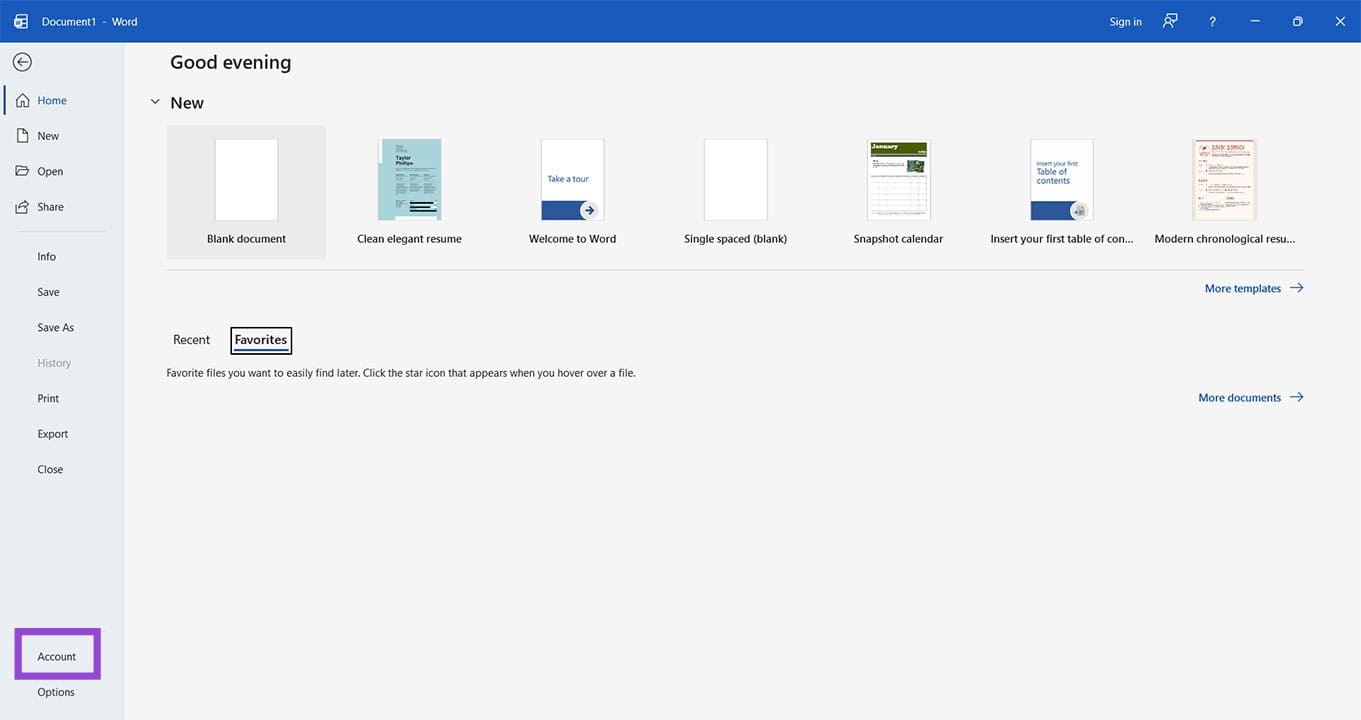Viewport: 1361px width, 720px height.
Task: Sign in to your Microsoft account
Action: tap(1124, 20)
